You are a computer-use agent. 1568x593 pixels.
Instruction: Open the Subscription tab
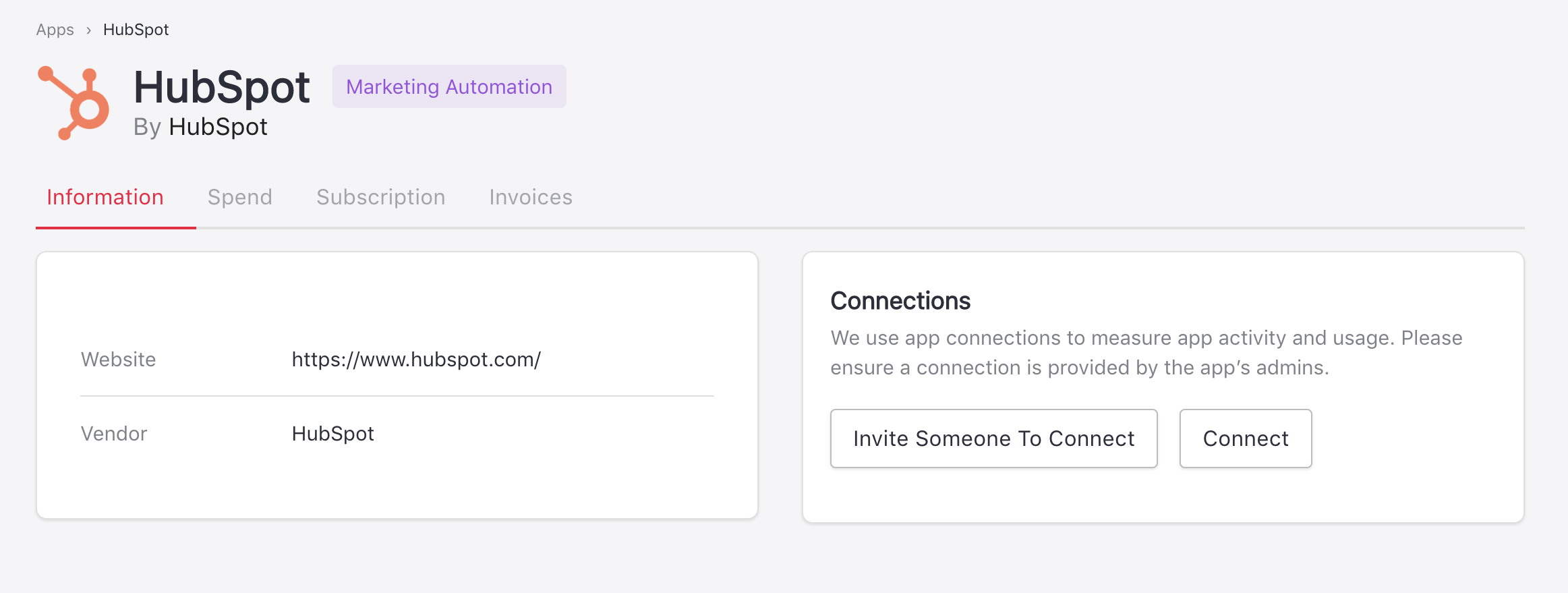380,197
